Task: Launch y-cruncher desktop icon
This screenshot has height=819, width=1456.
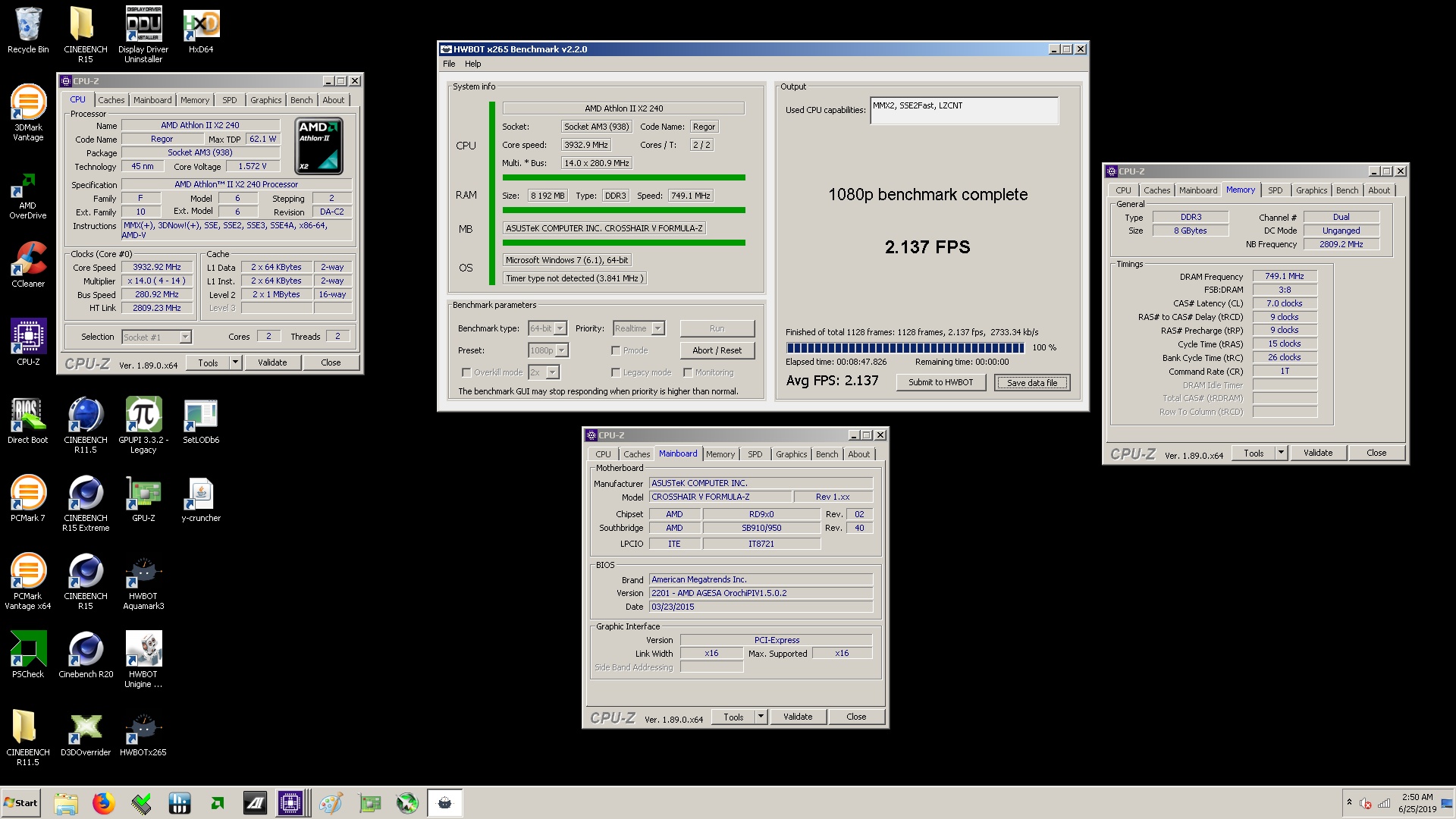Action: (x=201, y=498)
